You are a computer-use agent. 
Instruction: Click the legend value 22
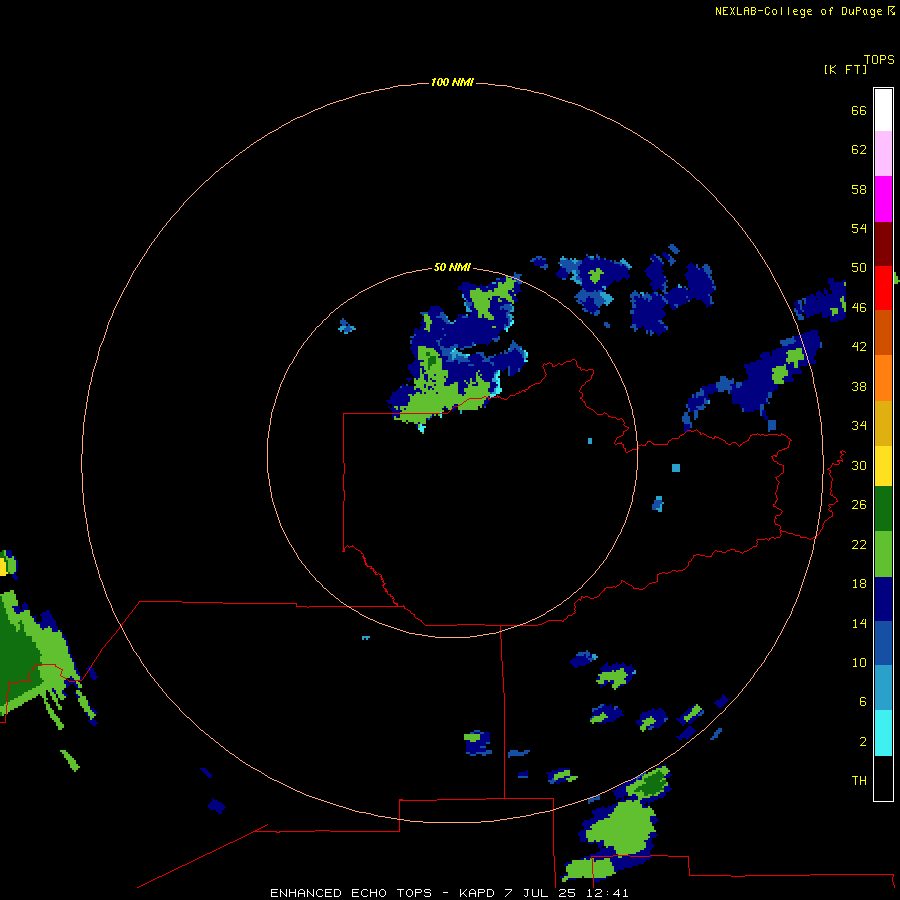pyautogui.click(x=859, y=544)
